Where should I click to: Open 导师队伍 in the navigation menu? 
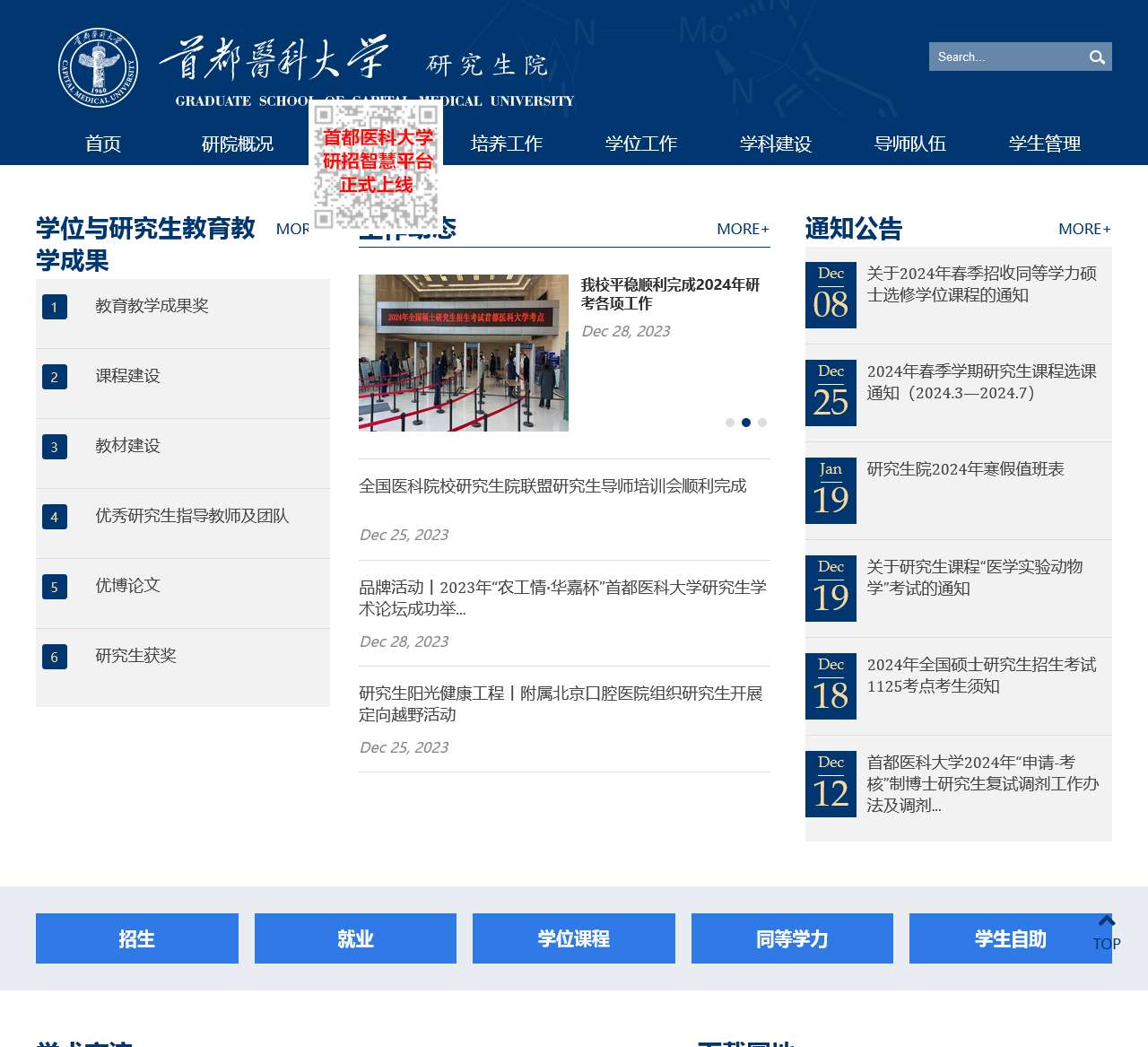click(910, 144)
